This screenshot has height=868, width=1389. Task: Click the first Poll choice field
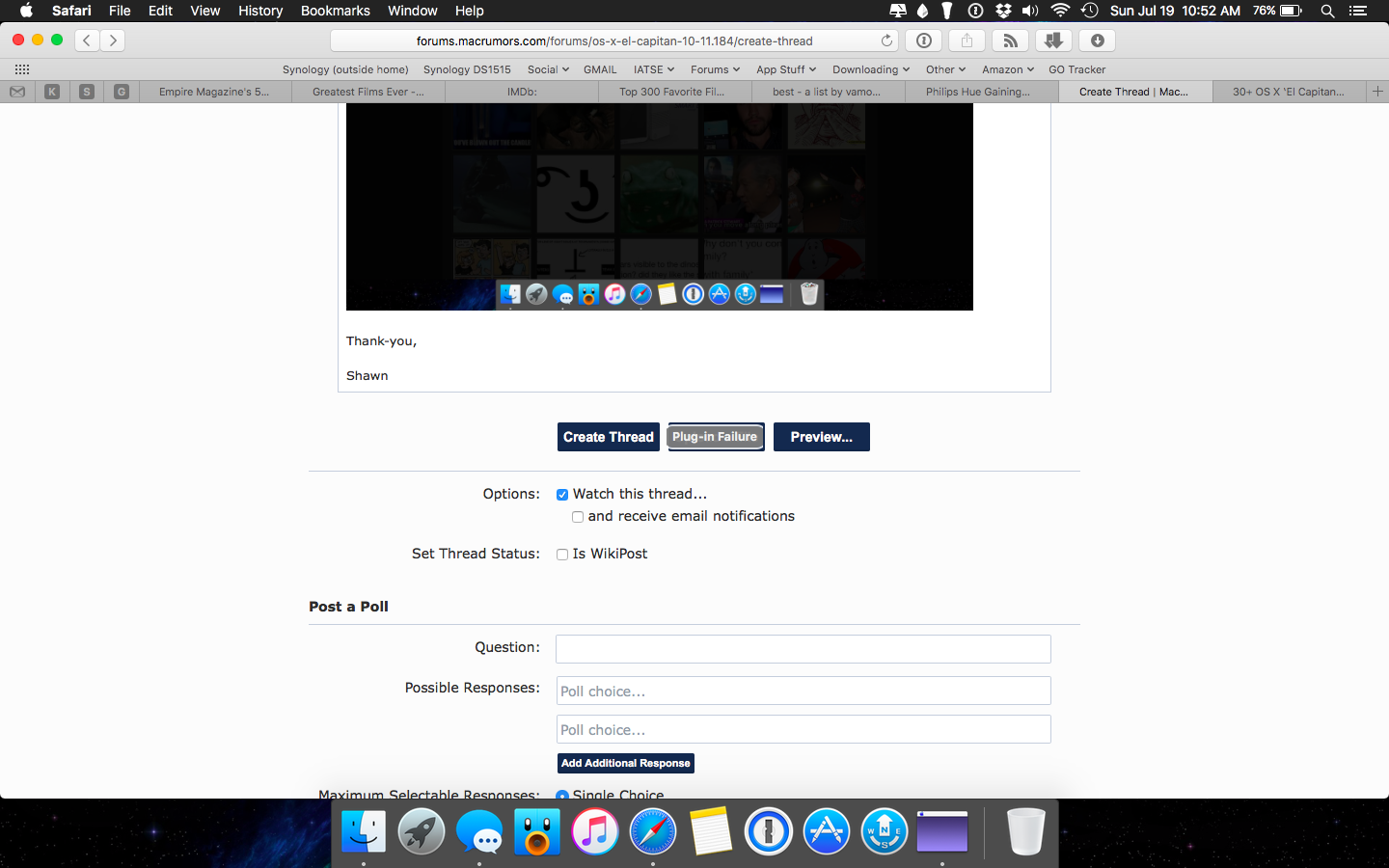[803, 691]
